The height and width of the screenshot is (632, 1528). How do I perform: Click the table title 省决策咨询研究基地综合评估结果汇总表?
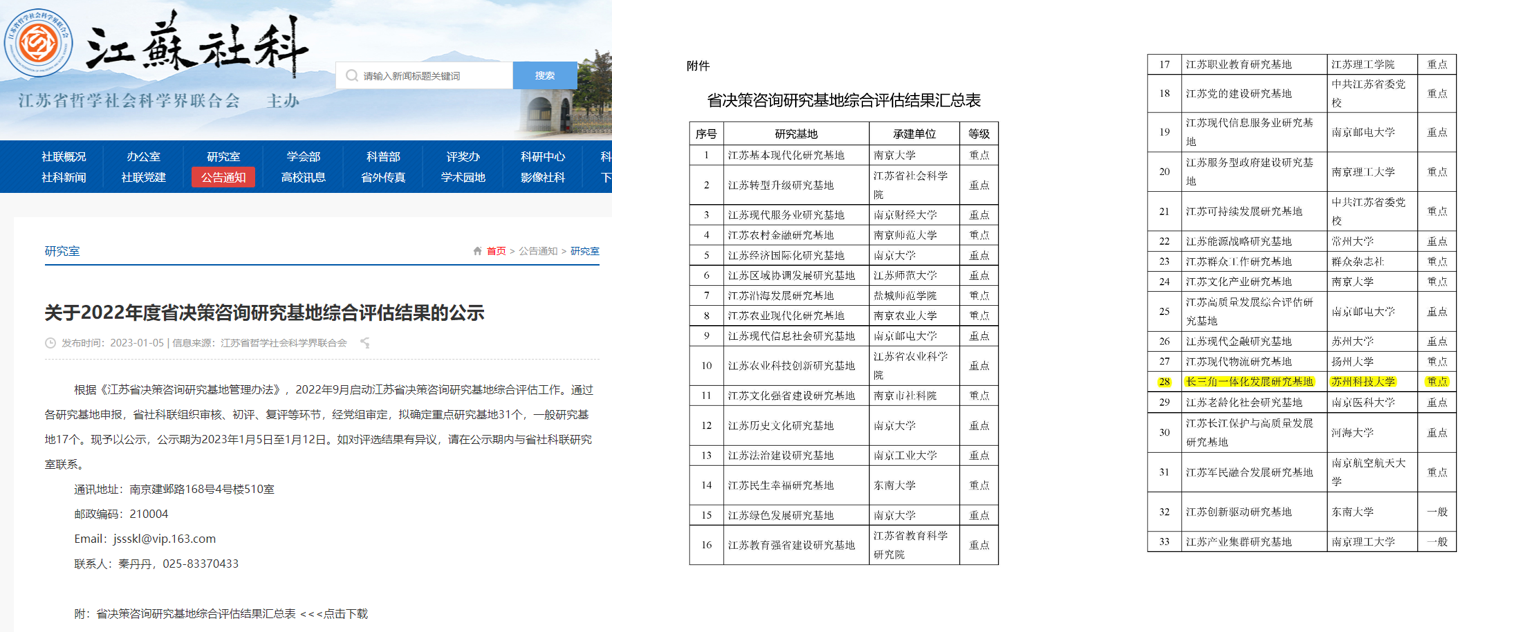click(844, 100)
